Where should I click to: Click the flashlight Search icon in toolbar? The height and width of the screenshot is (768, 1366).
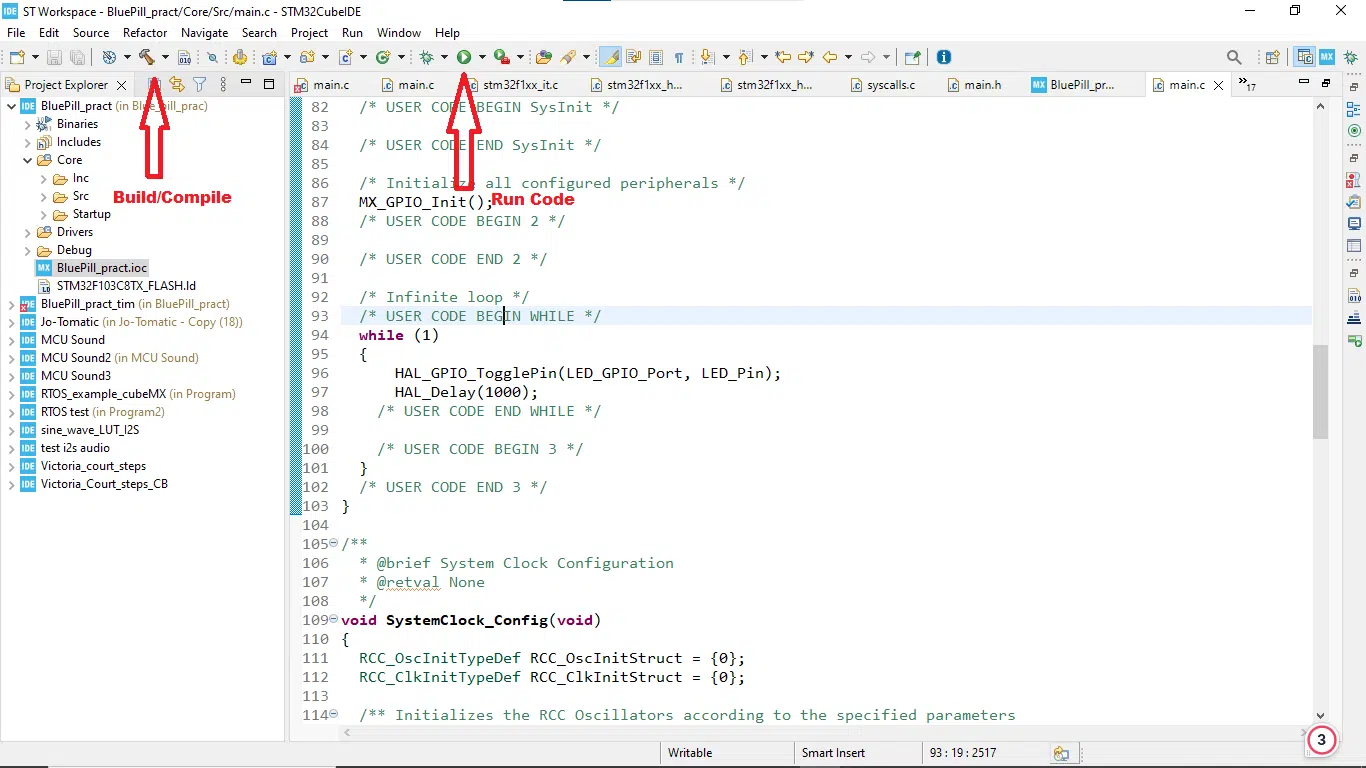coord(569,57)
